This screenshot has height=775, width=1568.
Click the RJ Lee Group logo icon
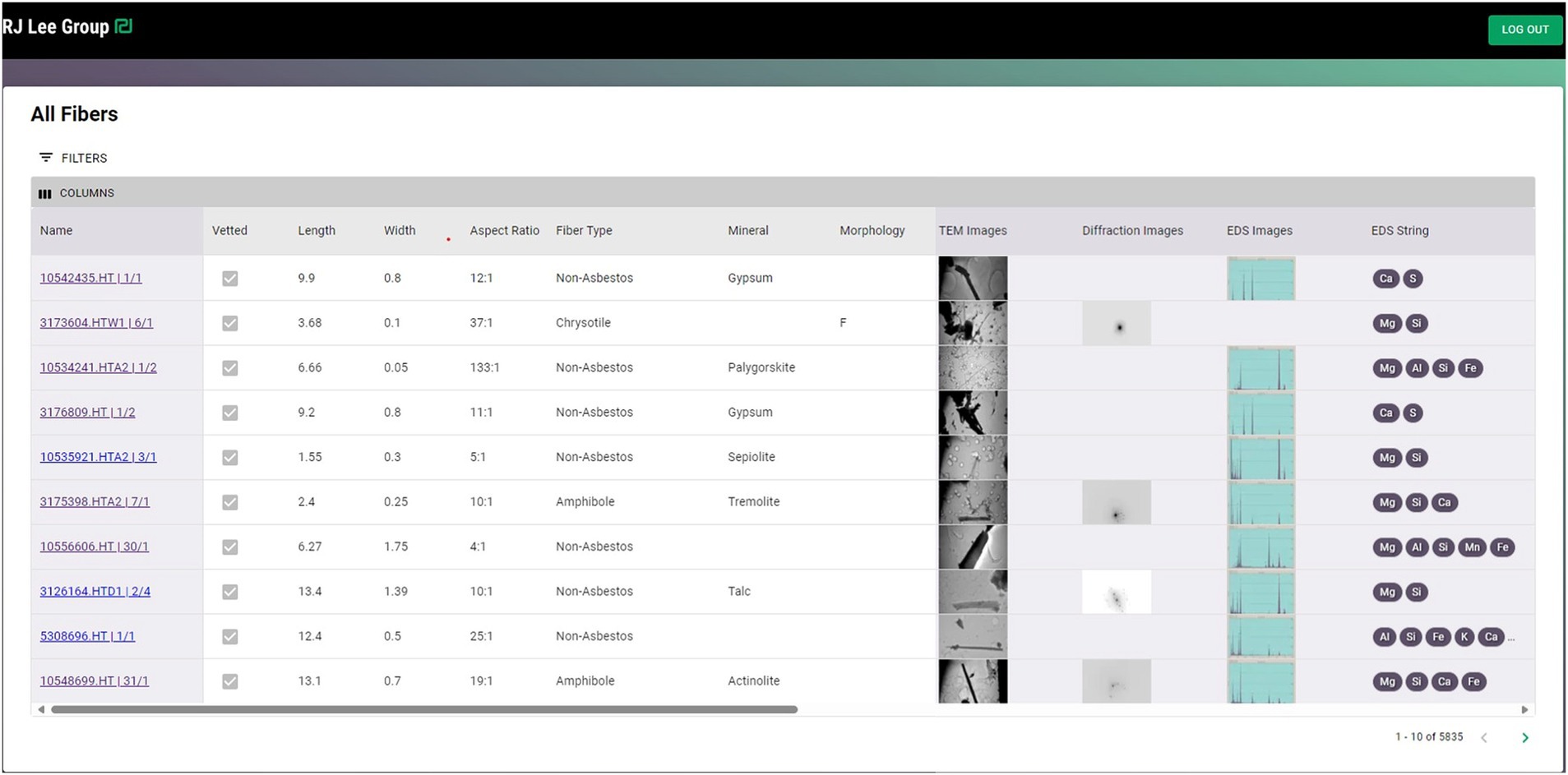tap(123, 26)
